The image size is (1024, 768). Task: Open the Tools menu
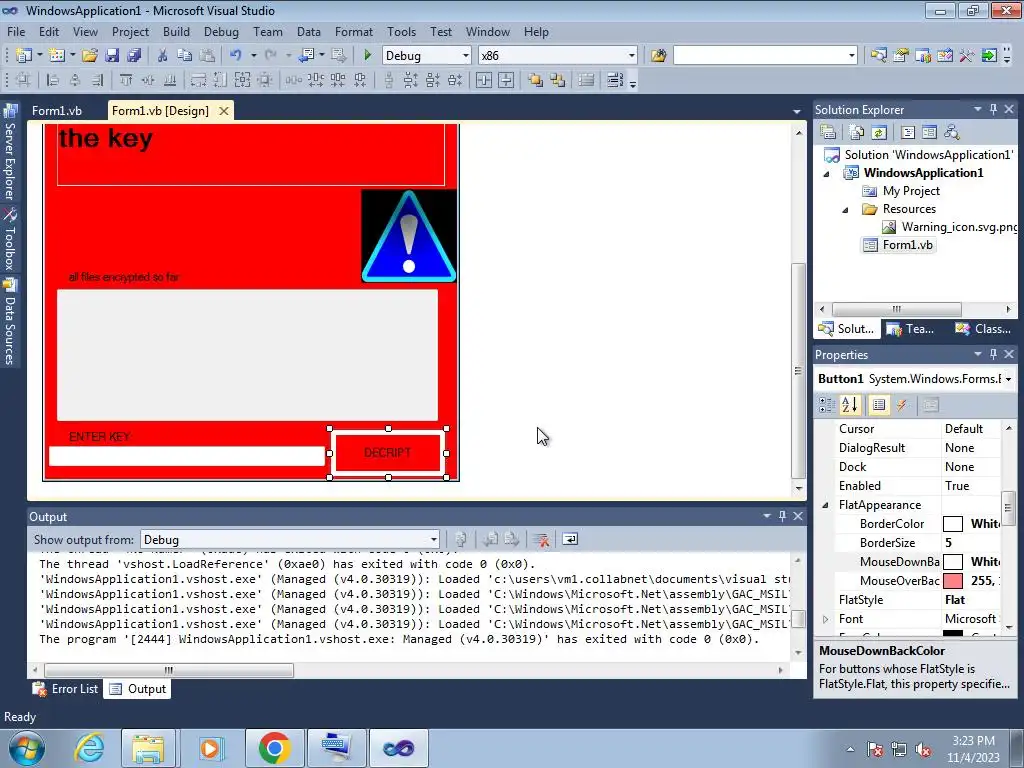(x=401, y=31)
